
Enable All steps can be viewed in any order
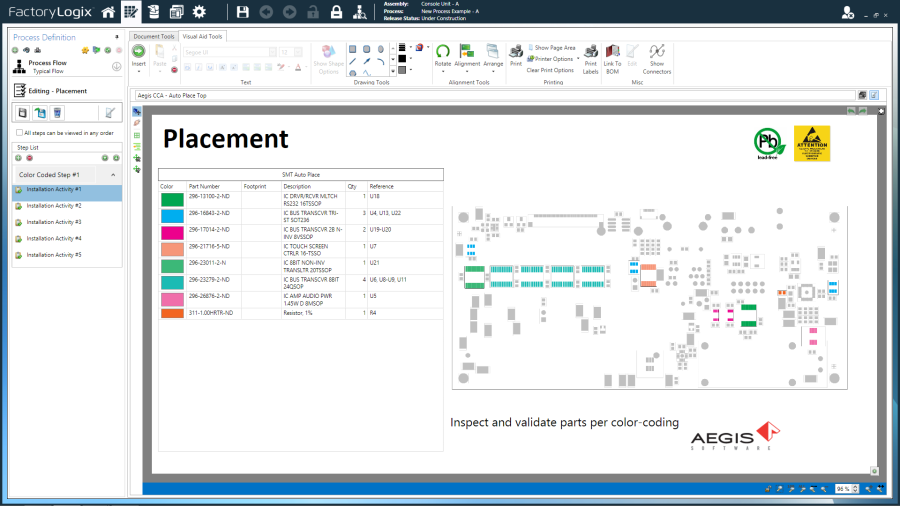point(19,133)
